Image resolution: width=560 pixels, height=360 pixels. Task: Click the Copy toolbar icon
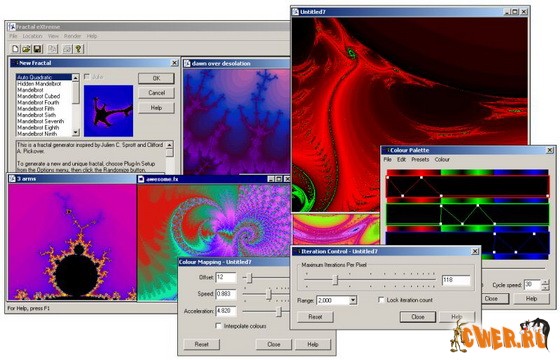click(52, 49)
